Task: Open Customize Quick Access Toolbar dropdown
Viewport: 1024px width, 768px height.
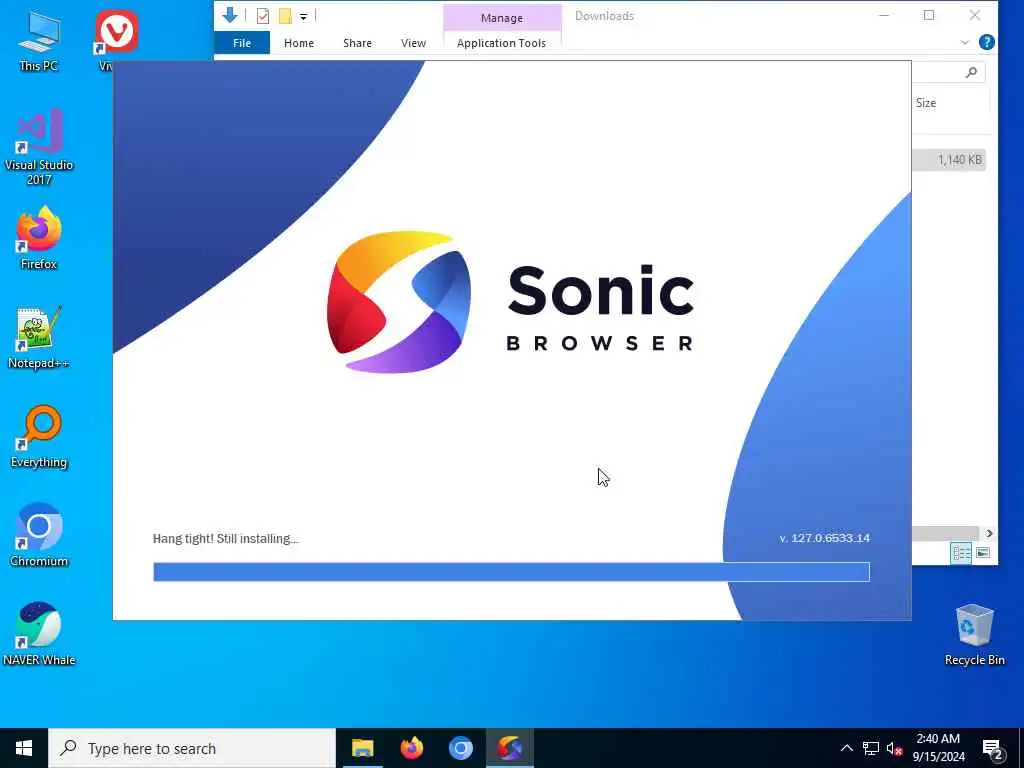Action: [x=303, y=17]
